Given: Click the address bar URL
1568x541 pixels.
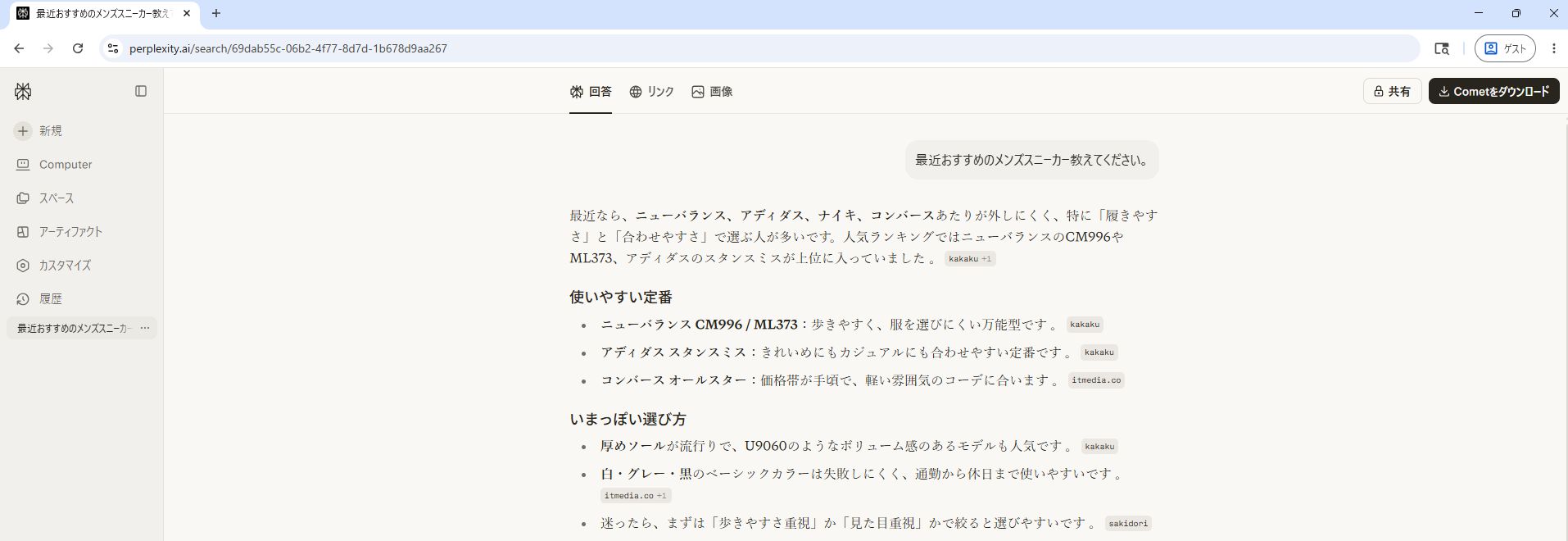Looking at the screenshot, I should click(x=288, y=48).
